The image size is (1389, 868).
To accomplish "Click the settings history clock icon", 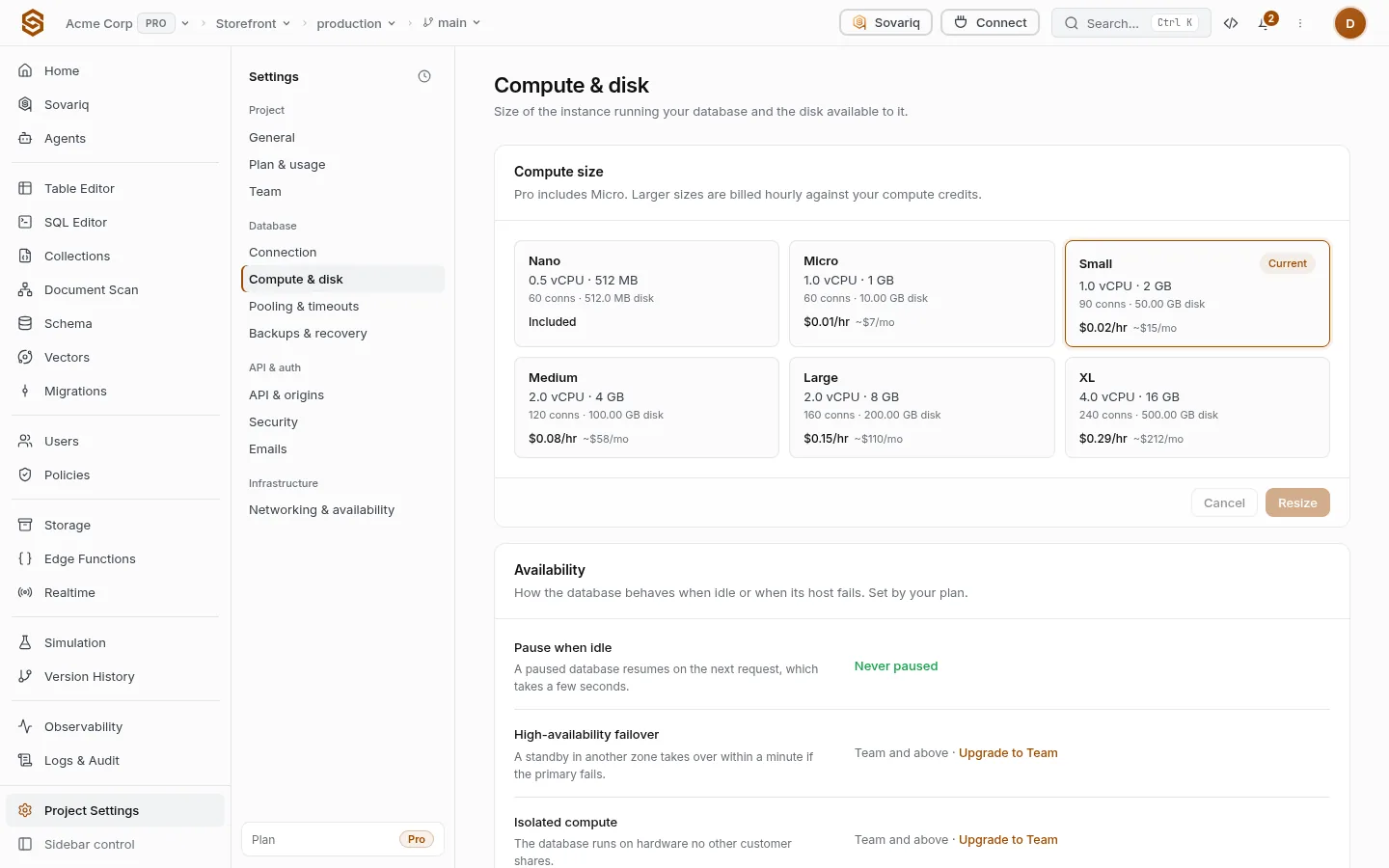I will [424, 76].
